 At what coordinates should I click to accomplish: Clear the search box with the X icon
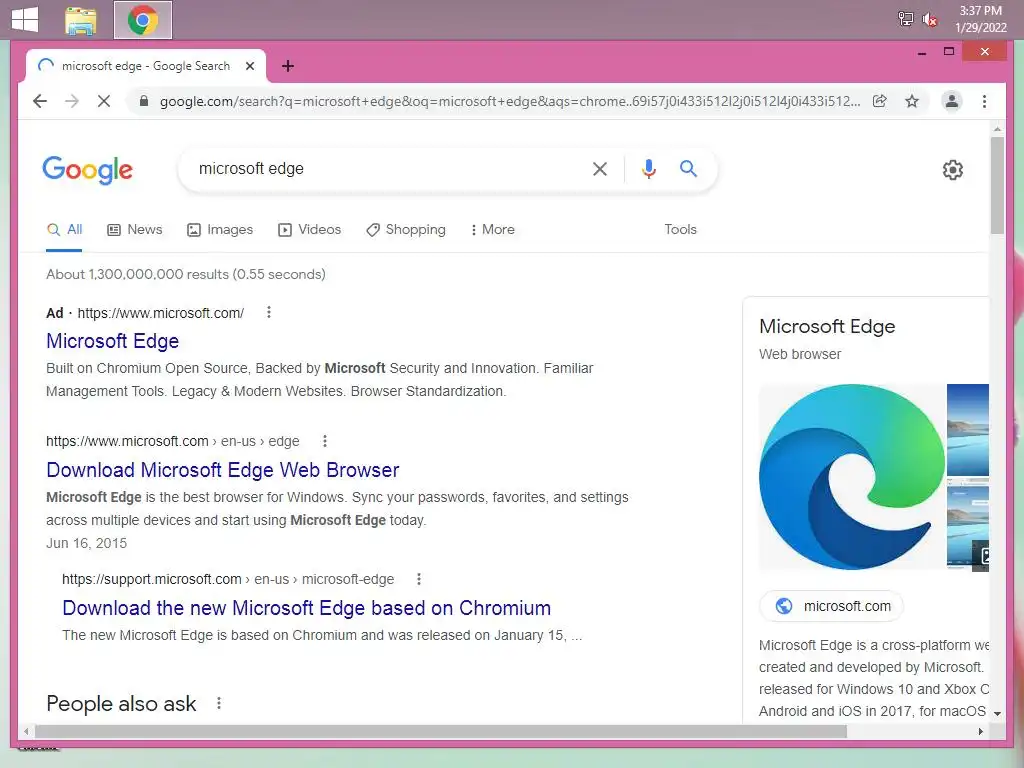[x=600, y=169]
